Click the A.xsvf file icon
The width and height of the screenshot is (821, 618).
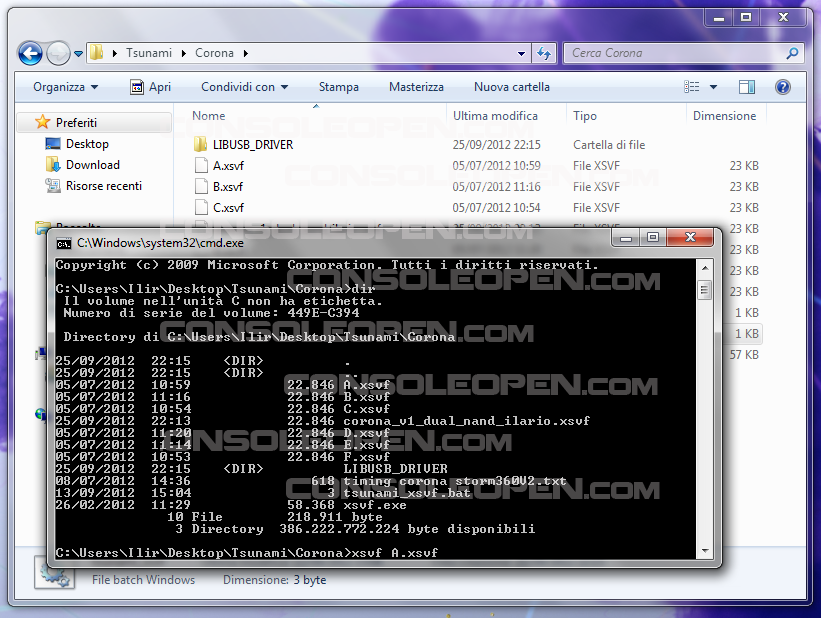[x=201, y=165]
